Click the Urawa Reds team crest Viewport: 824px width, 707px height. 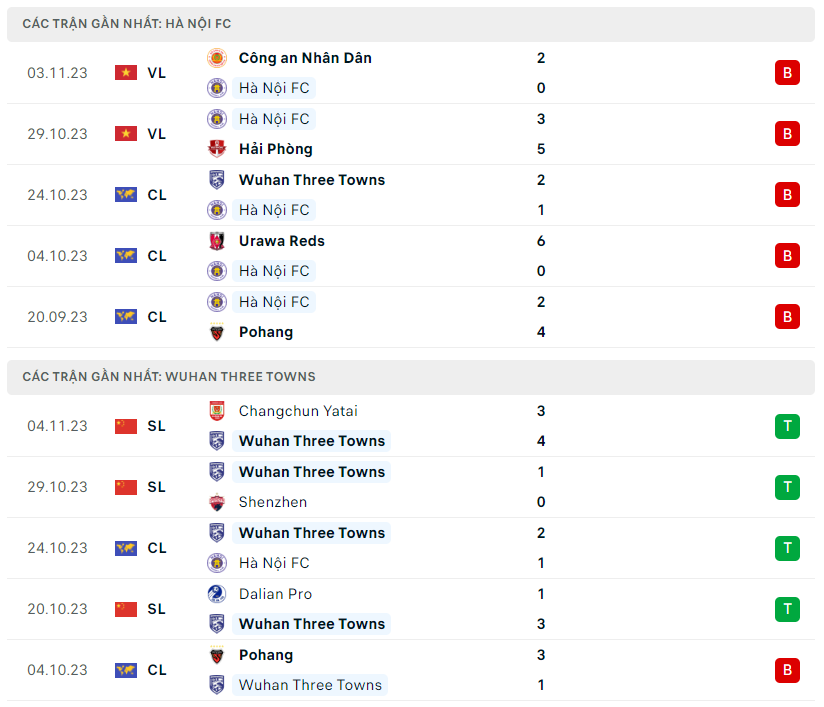point(216,241)
